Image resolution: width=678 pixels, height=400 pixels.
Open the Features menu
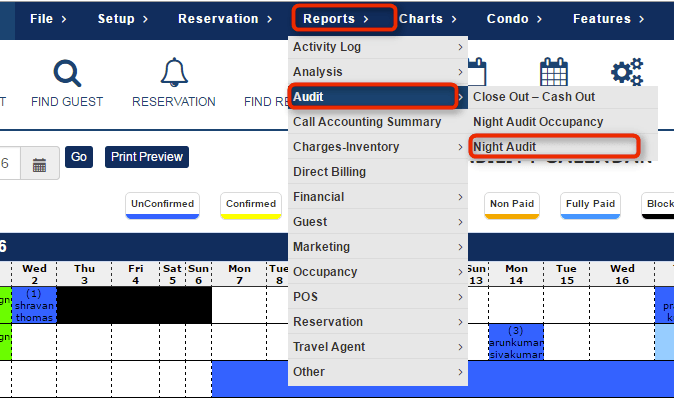click(x=608, y=19)
